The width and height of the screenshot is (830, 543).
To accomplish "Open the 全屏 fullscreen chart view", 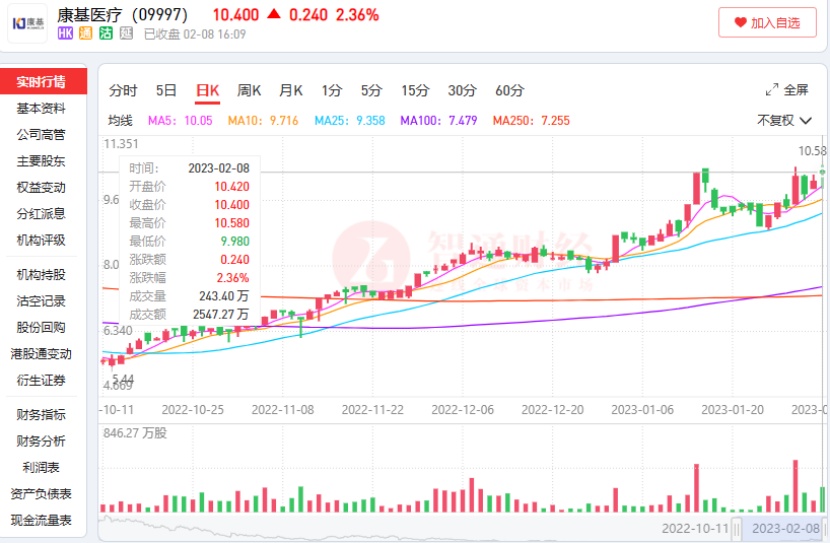I will [796, 90].
